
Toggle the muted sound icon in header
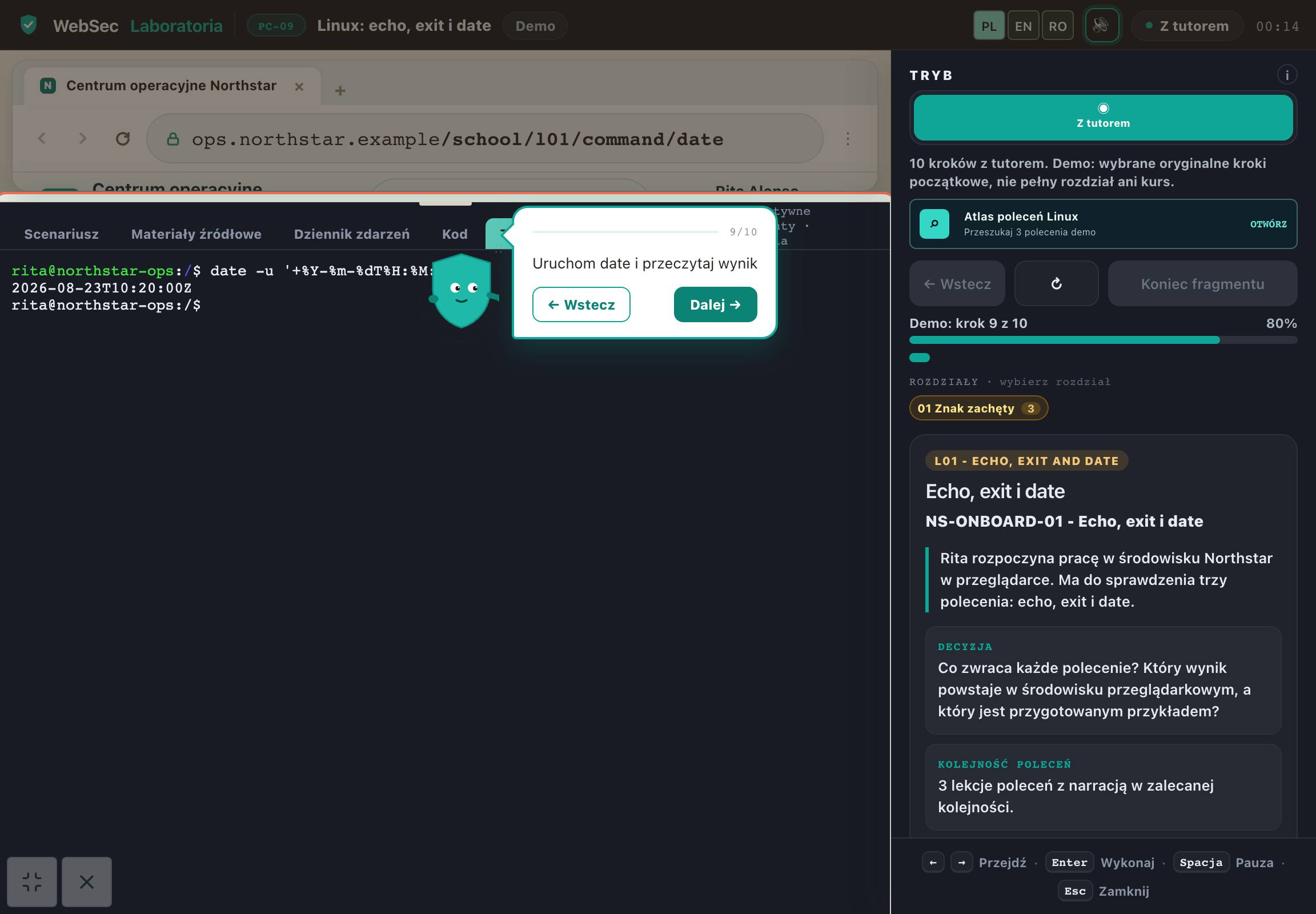1101,25
